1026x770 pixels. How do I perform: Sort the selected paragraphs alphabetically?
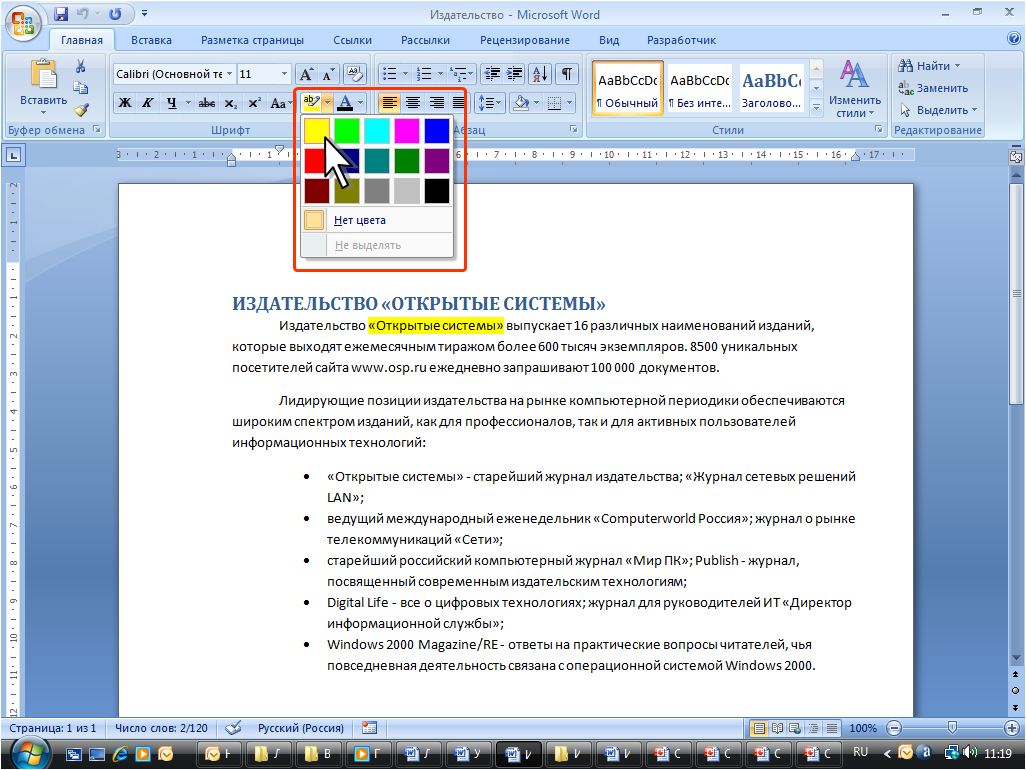coord(540,74)
